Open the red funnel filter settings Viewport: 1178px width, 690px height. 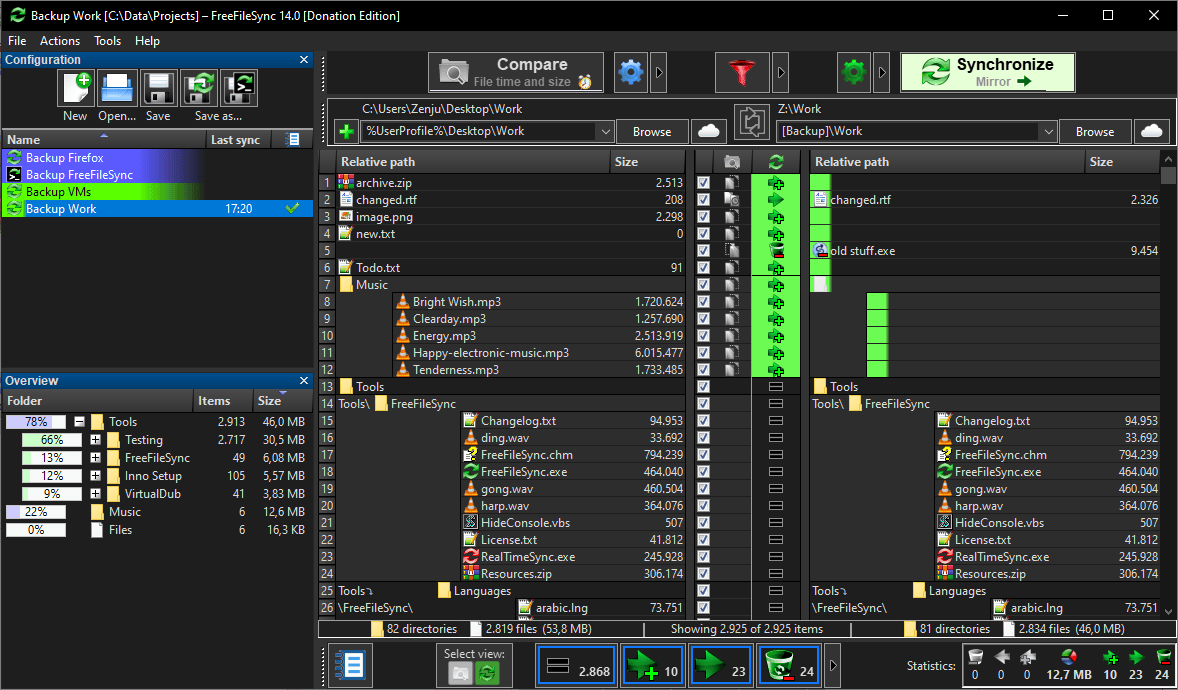pyautogui.click(x=743, y=72)
